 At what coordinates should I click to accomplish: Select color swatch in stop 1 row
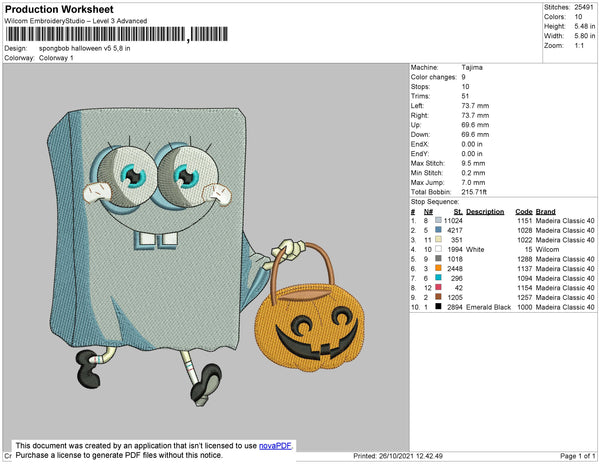(438, 220)
